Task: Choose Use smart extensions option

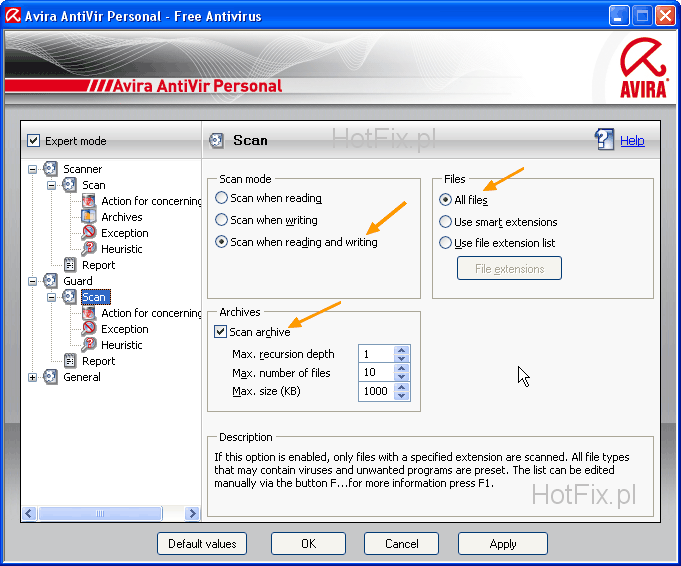Action: point(446,222)
